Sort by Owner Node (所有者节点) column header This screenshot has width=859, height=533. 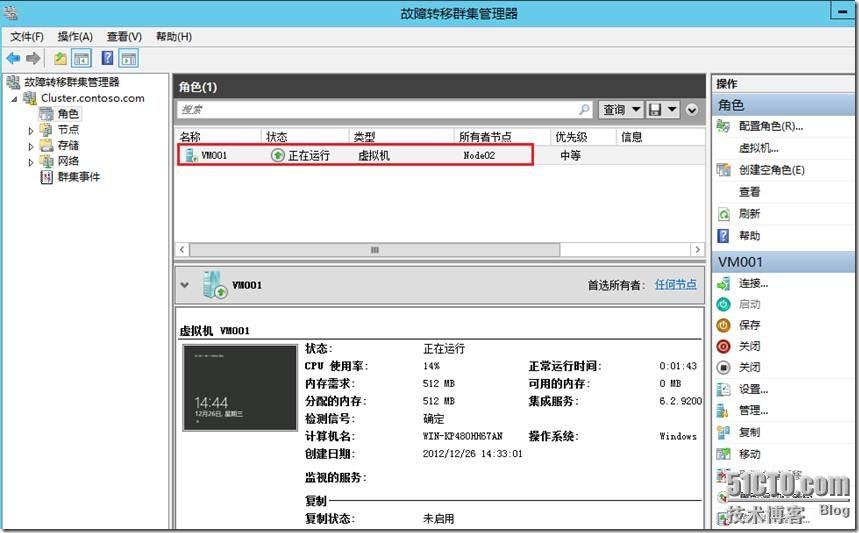(502, 137)
